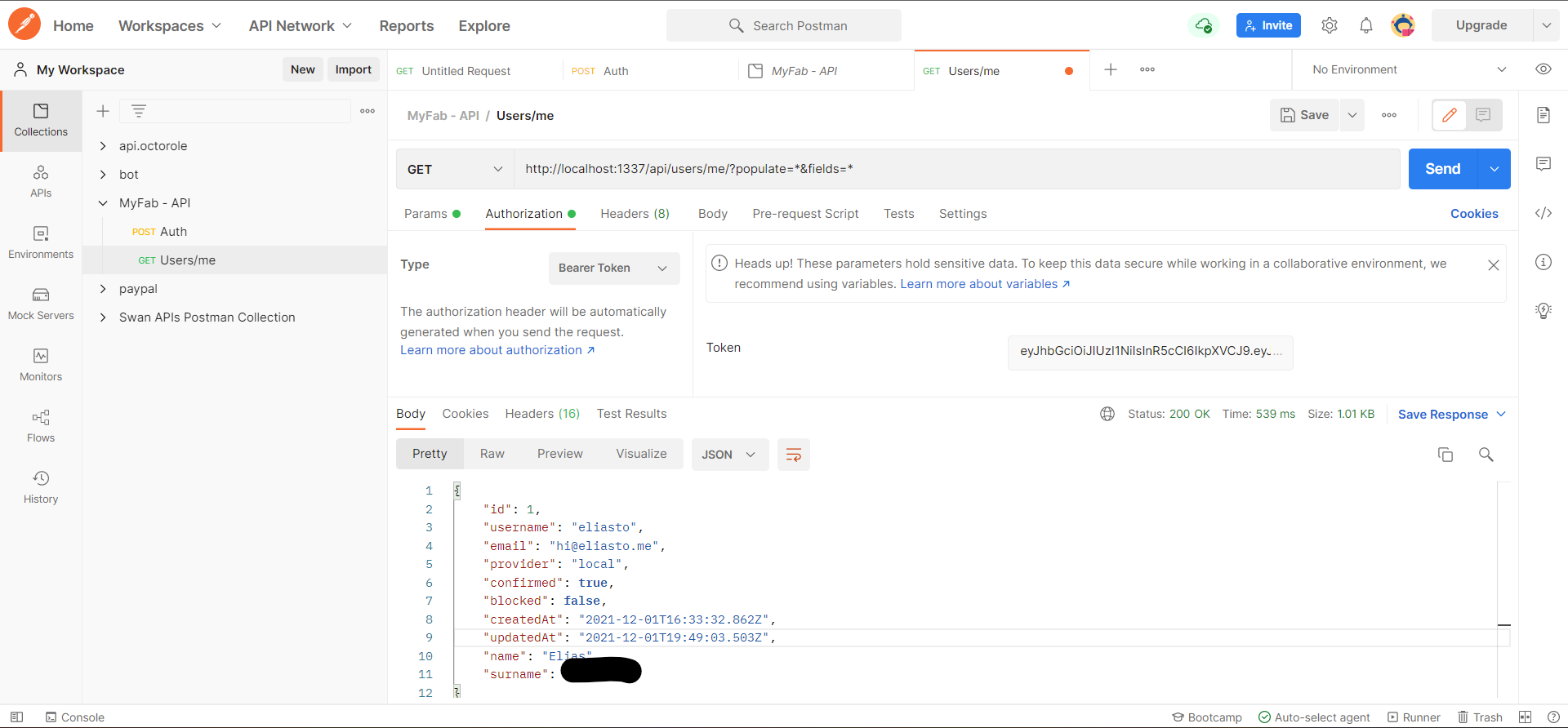
Task: Open the GET method dropdown
Action: tap(455, 169)
